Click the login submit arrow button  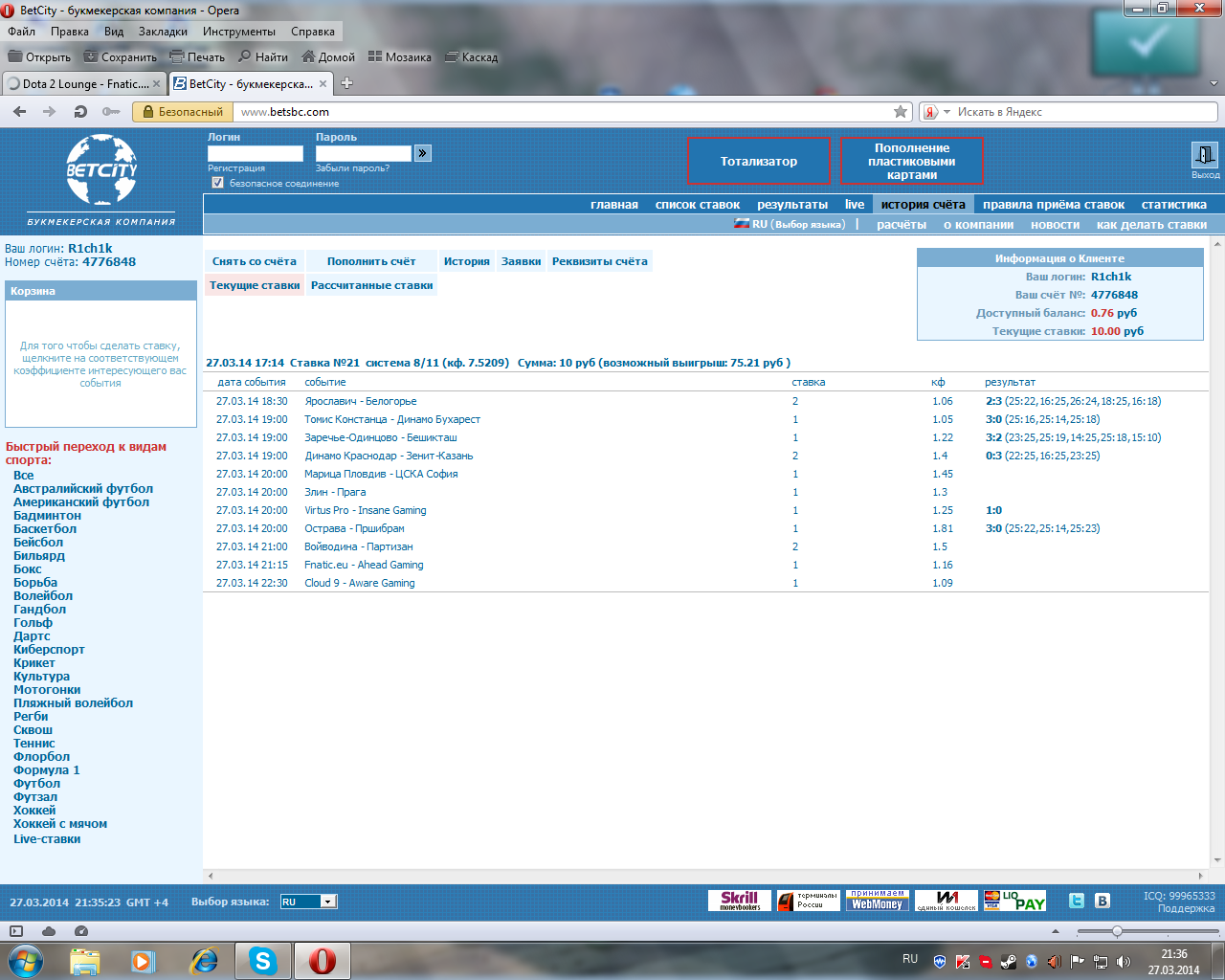[423, 153]
